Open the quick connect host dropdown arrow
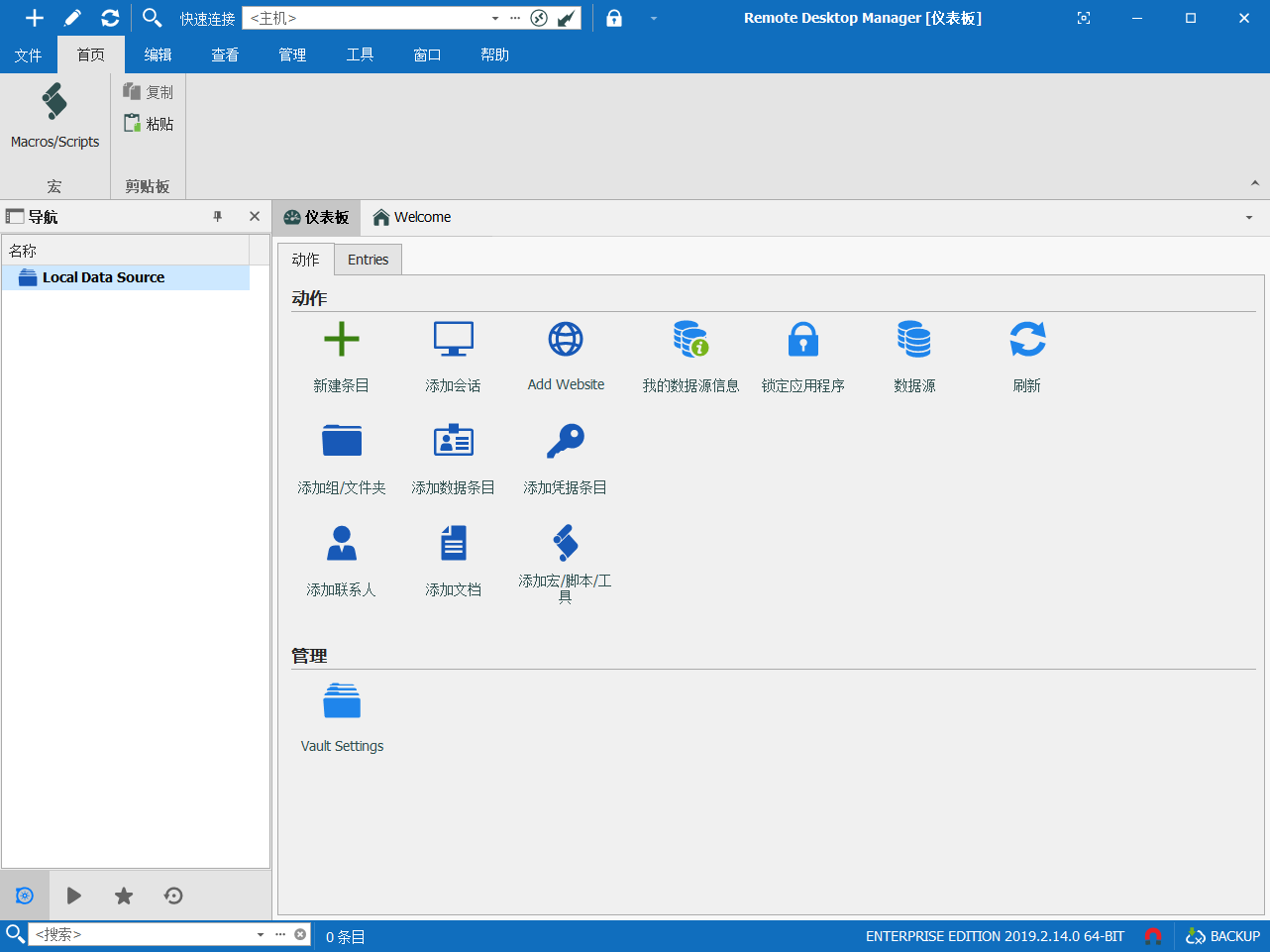The width and height of the screenshot is (1270, 952). pos(495,18)
